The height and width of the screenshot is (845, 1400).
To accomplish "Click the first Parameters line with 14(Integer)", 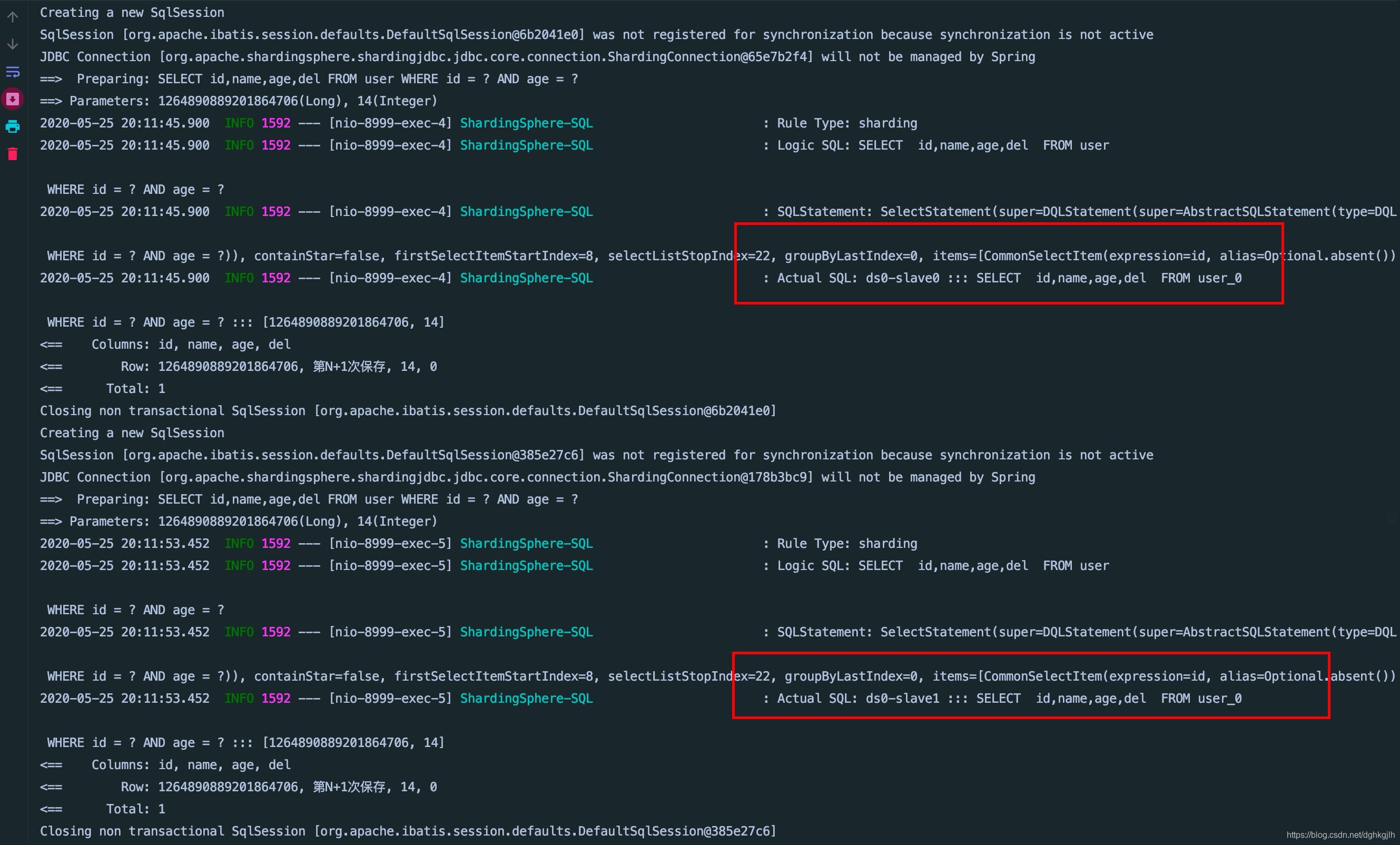I will pyautogui.click(x=239, y=101).
